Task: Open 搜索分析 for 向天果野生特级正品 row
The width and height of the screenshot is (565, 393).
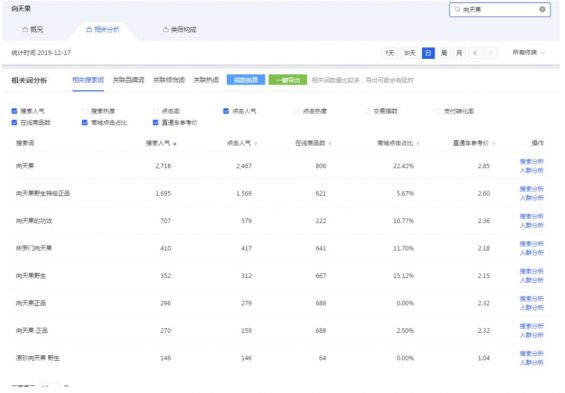Action: [531, 189]
